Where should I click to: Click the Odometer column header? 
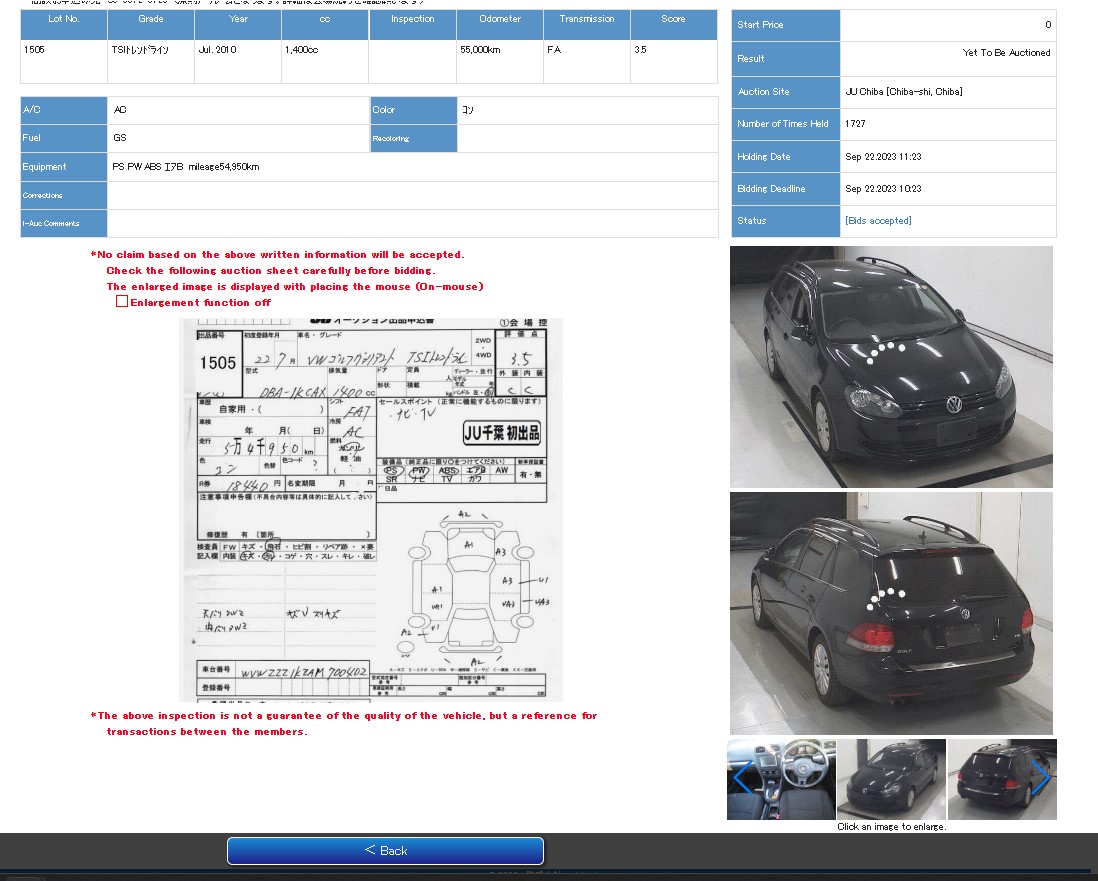(x=500, y=19)
